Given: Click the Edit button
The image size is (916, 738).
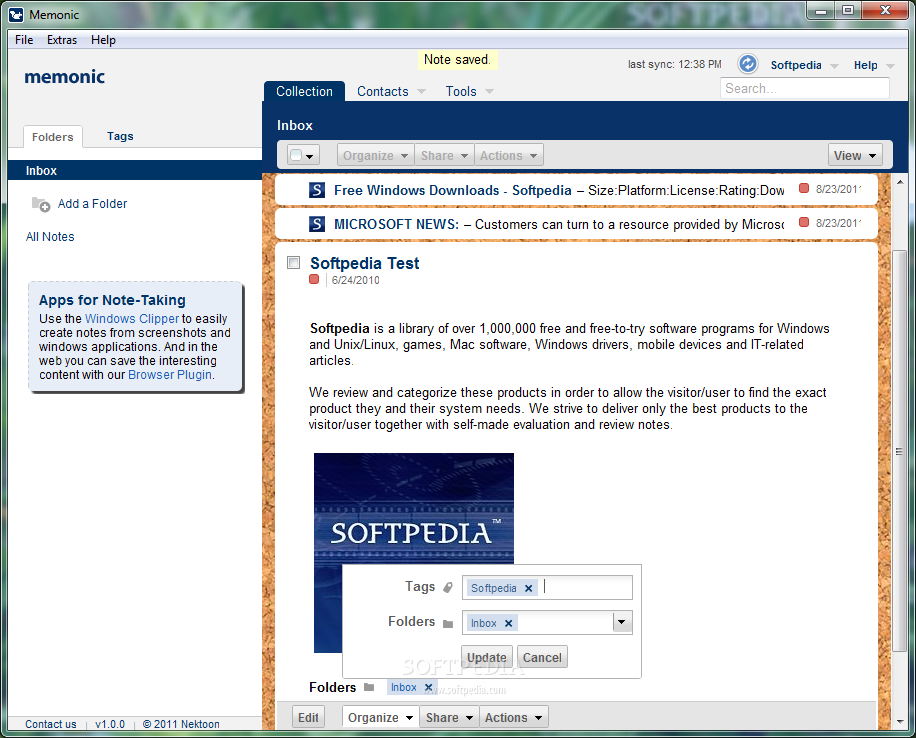Looking at the screenshot, I should pyautogui.click(x=308, y=718).
